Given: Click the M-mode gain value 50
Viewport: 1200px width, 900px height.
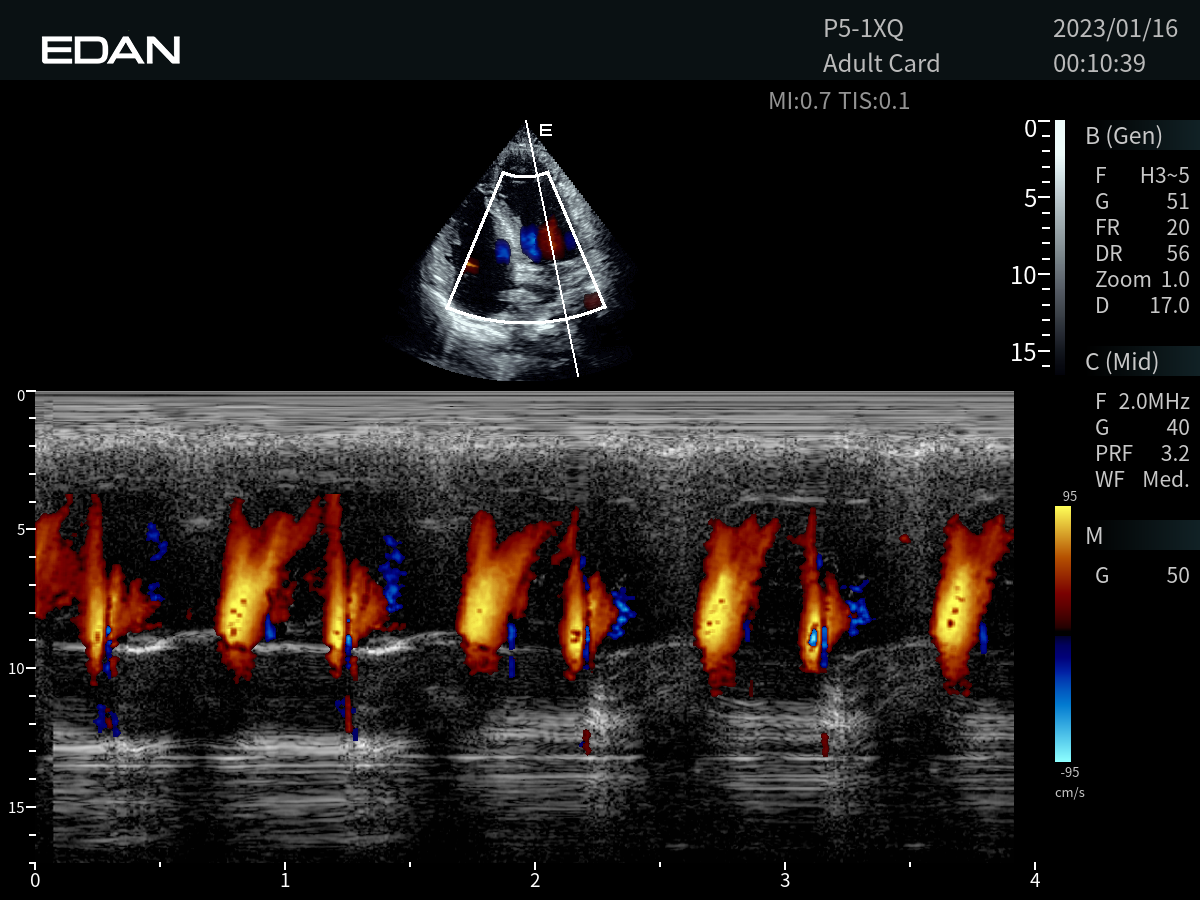Looking at the screenshot, I should tap(1176, 575).
